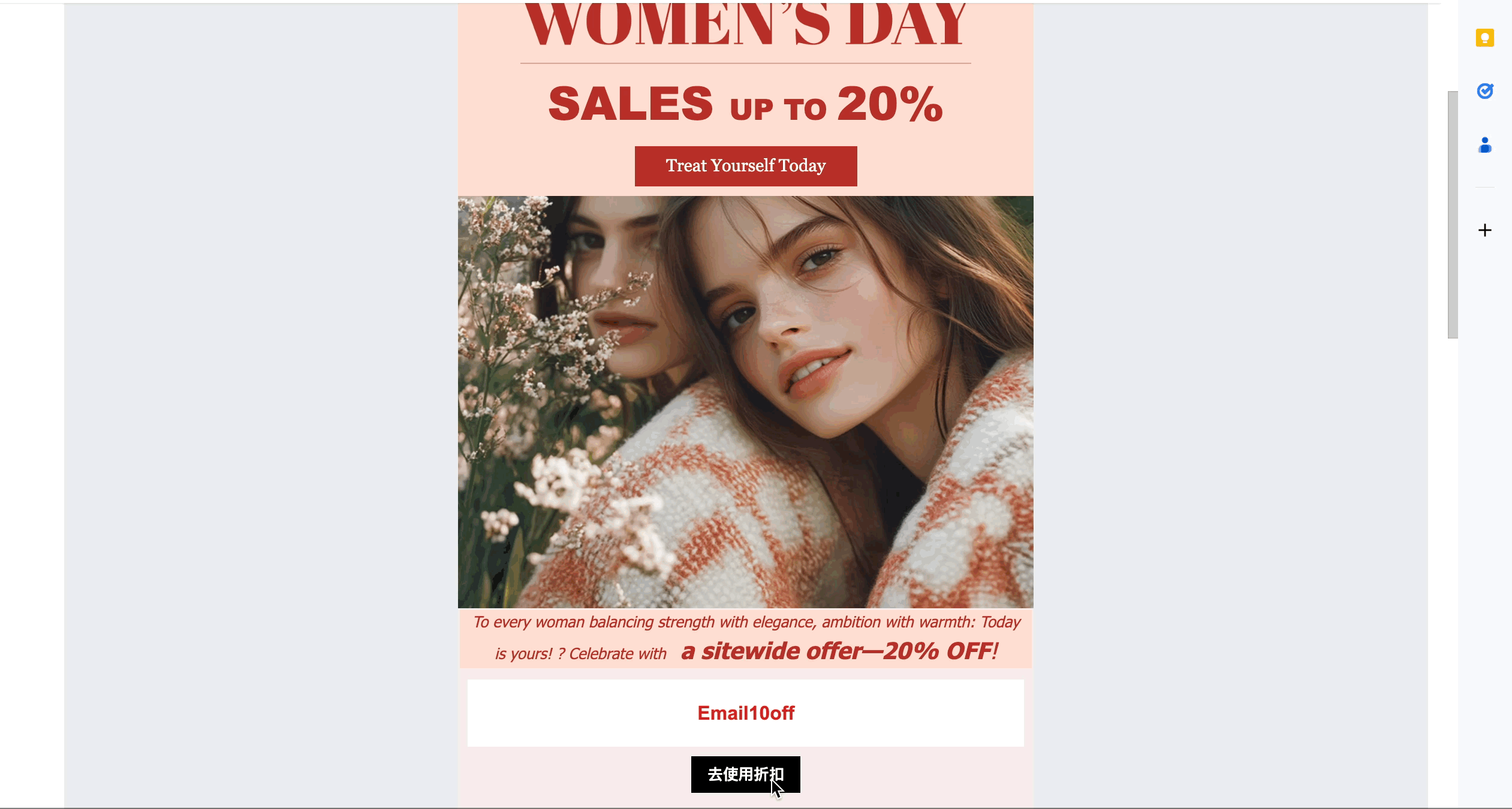
Task: Click the Keep lightbulb note icon
Action: pos(1485,38)
